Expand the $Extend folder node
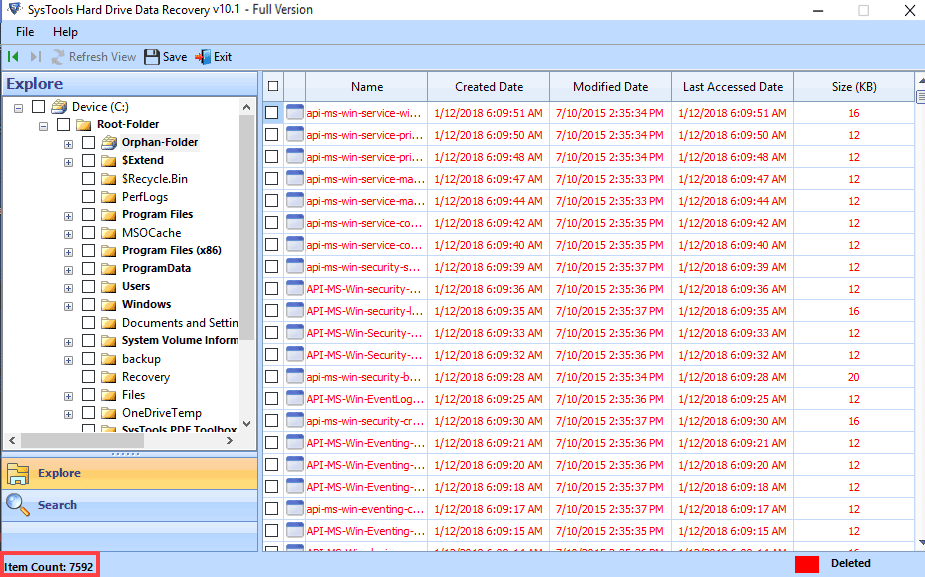Screen dimensions: 925x577 [x=68, y=162]
